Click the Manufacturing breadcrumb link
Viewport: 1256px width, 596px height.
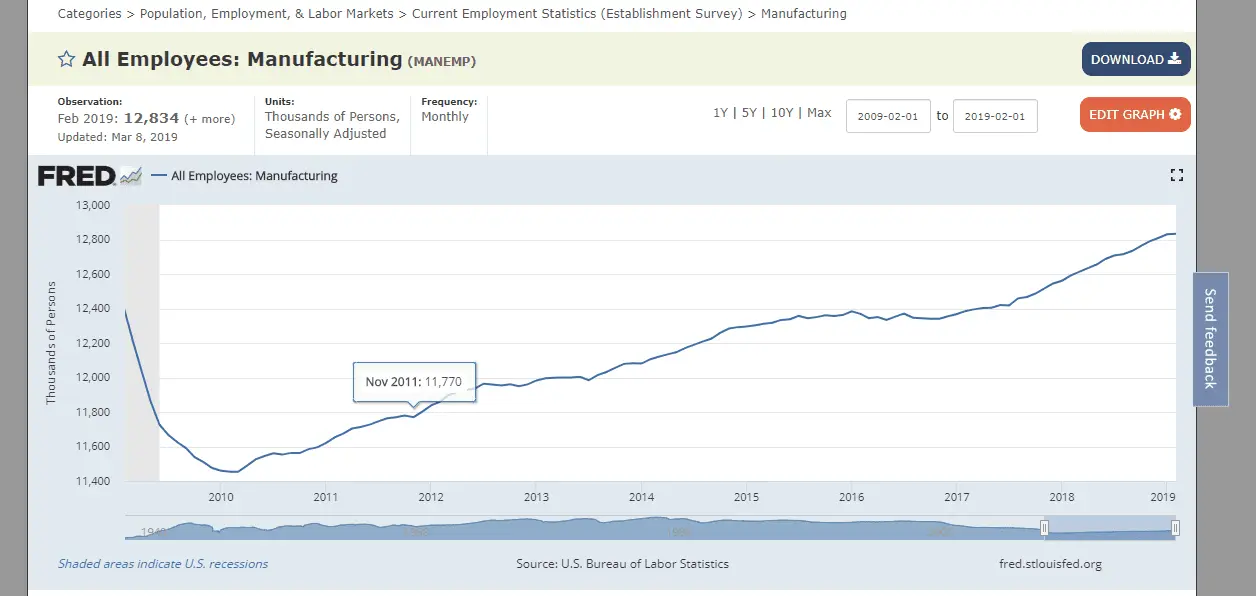tap(803, 14)
